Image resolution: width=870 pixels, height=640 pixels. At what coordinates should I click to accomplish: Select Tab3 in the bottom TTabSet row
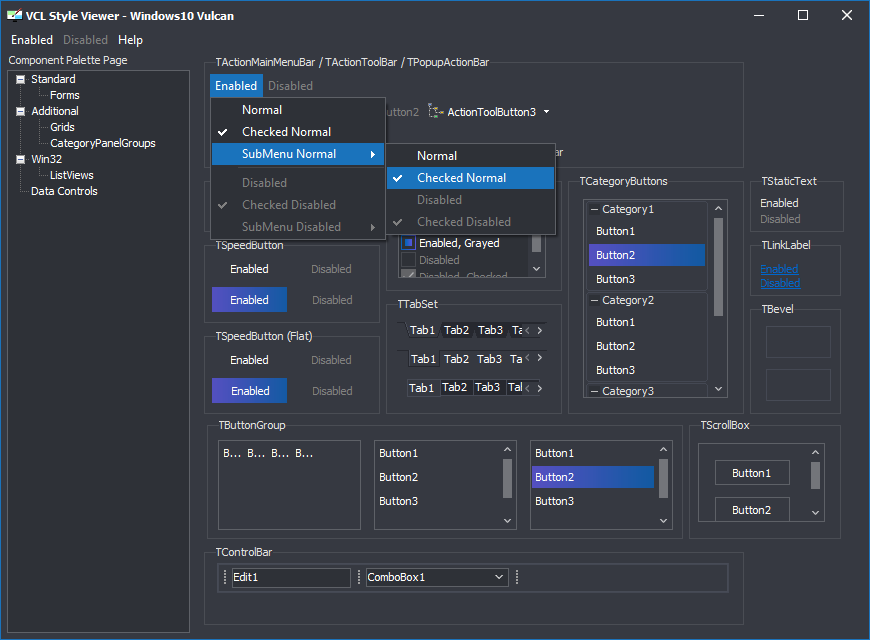pos(488,387)
